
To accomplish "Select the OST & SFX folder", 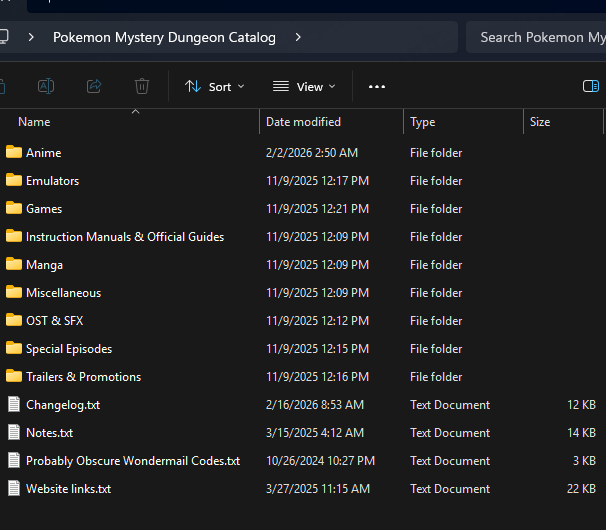I will click(x=54, y=321).
